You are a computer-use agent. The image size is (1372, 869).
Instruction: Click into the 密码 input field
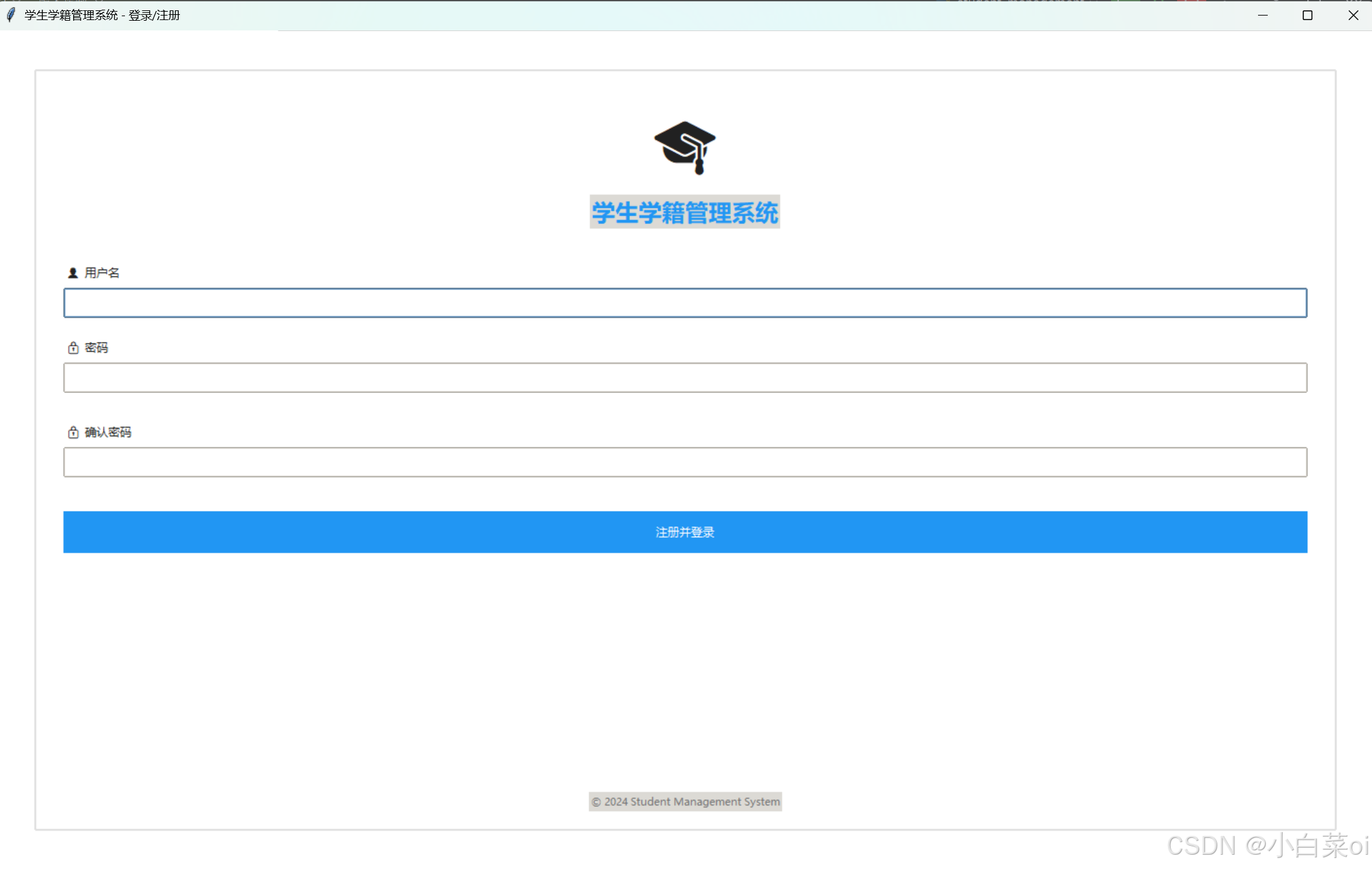684,378
